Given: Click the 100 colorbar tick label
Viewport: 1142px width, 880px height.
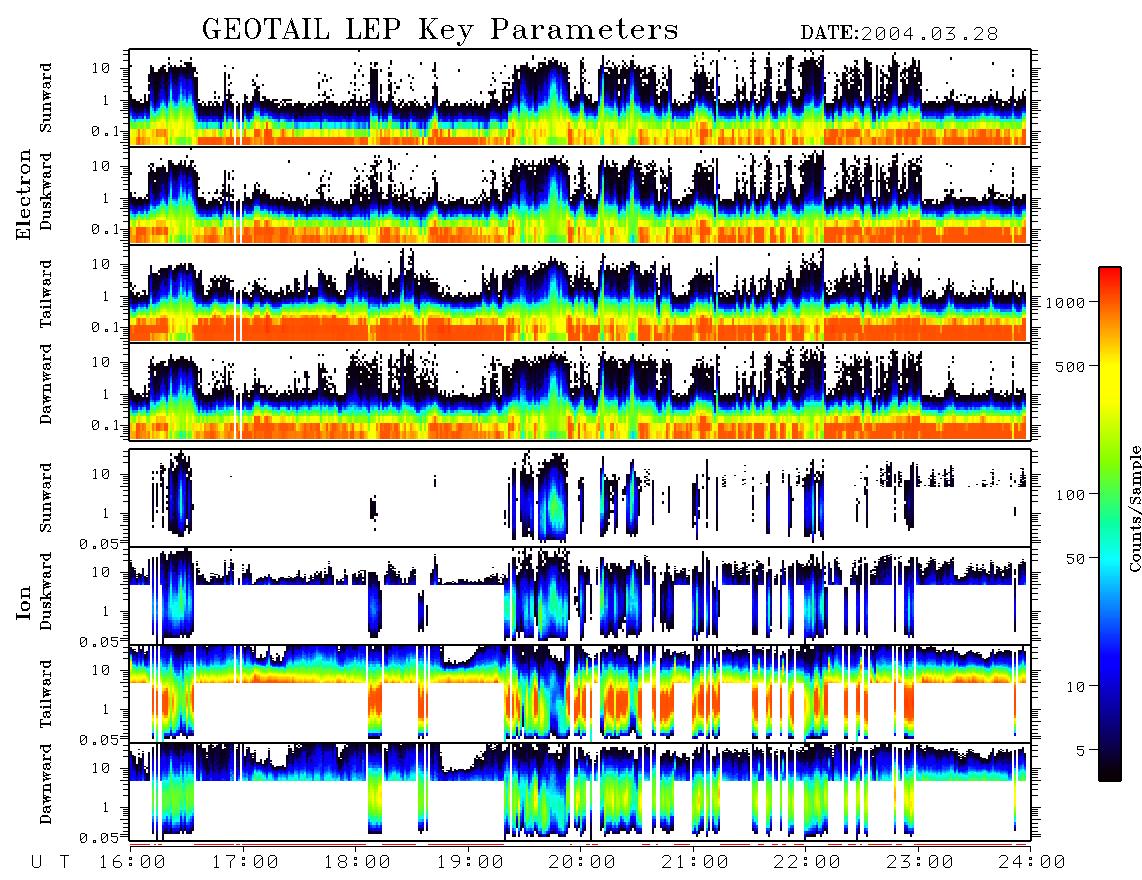Looking at the screenshot, I should click(1070, 495).
